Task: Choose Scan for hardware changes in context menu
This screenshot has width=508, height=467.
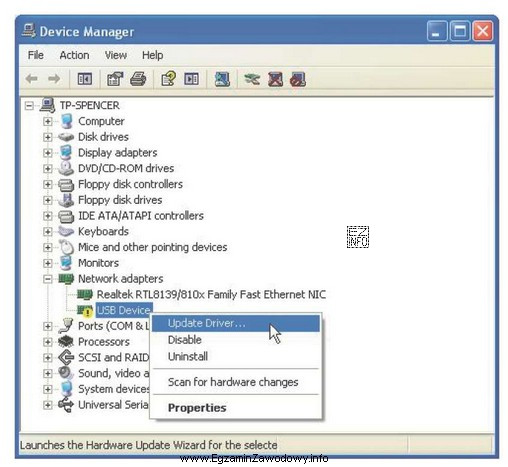Action: coord(236,382)
